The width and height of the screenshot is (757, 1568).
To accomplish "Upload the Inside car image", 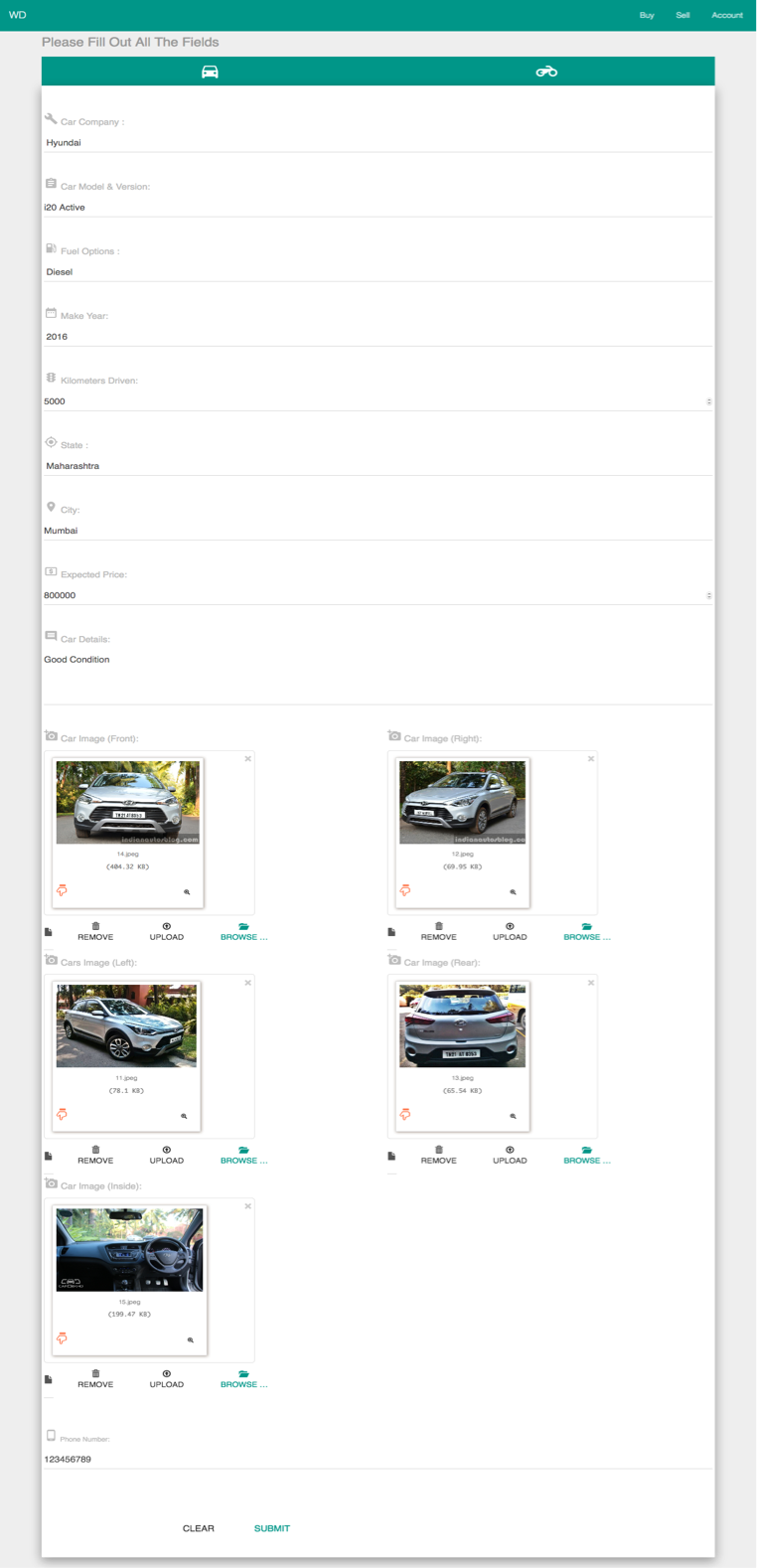I will (167, 1379).
